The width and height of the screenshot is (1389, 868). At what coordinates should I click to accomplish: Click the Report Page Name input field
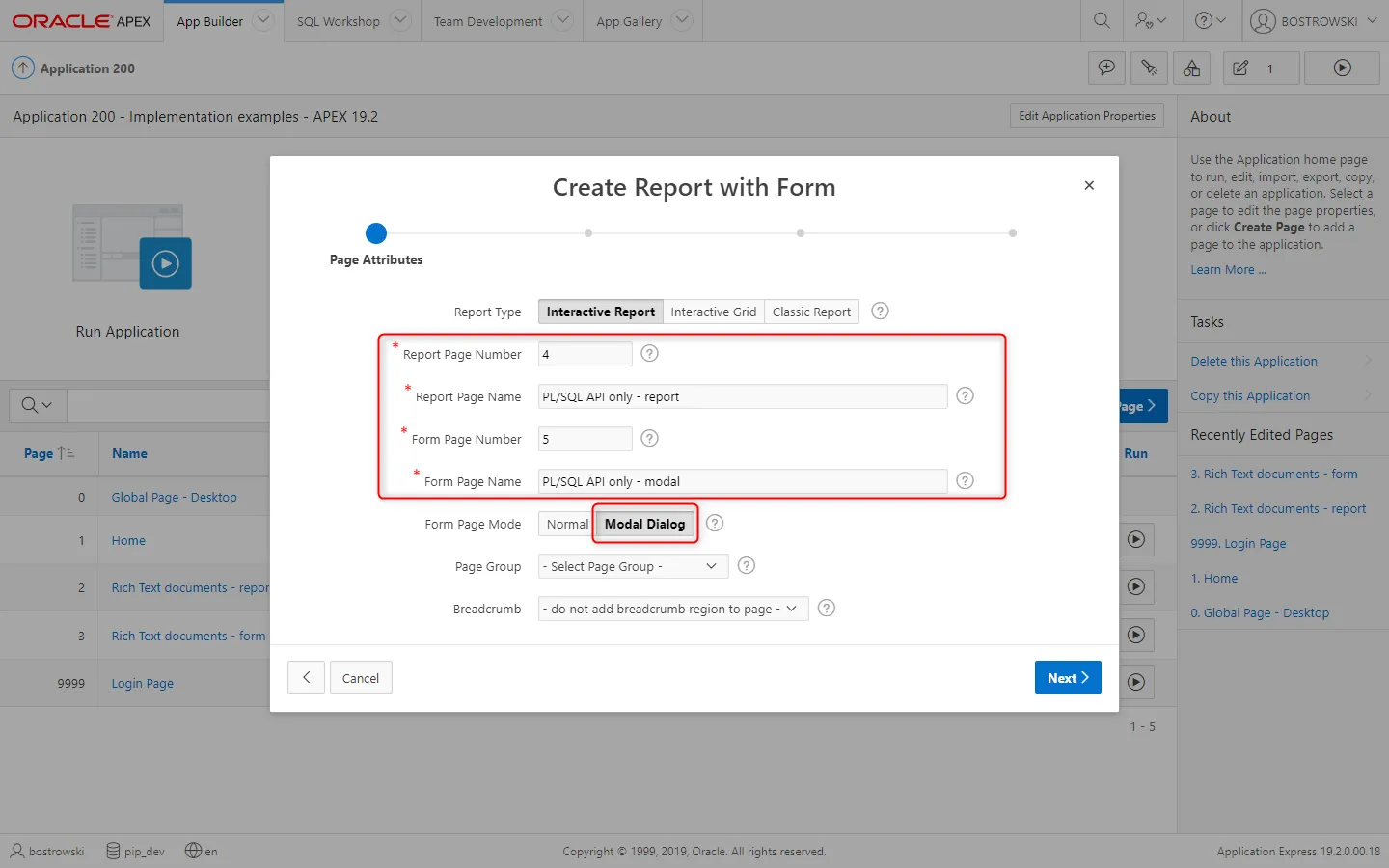coord(742,396)
